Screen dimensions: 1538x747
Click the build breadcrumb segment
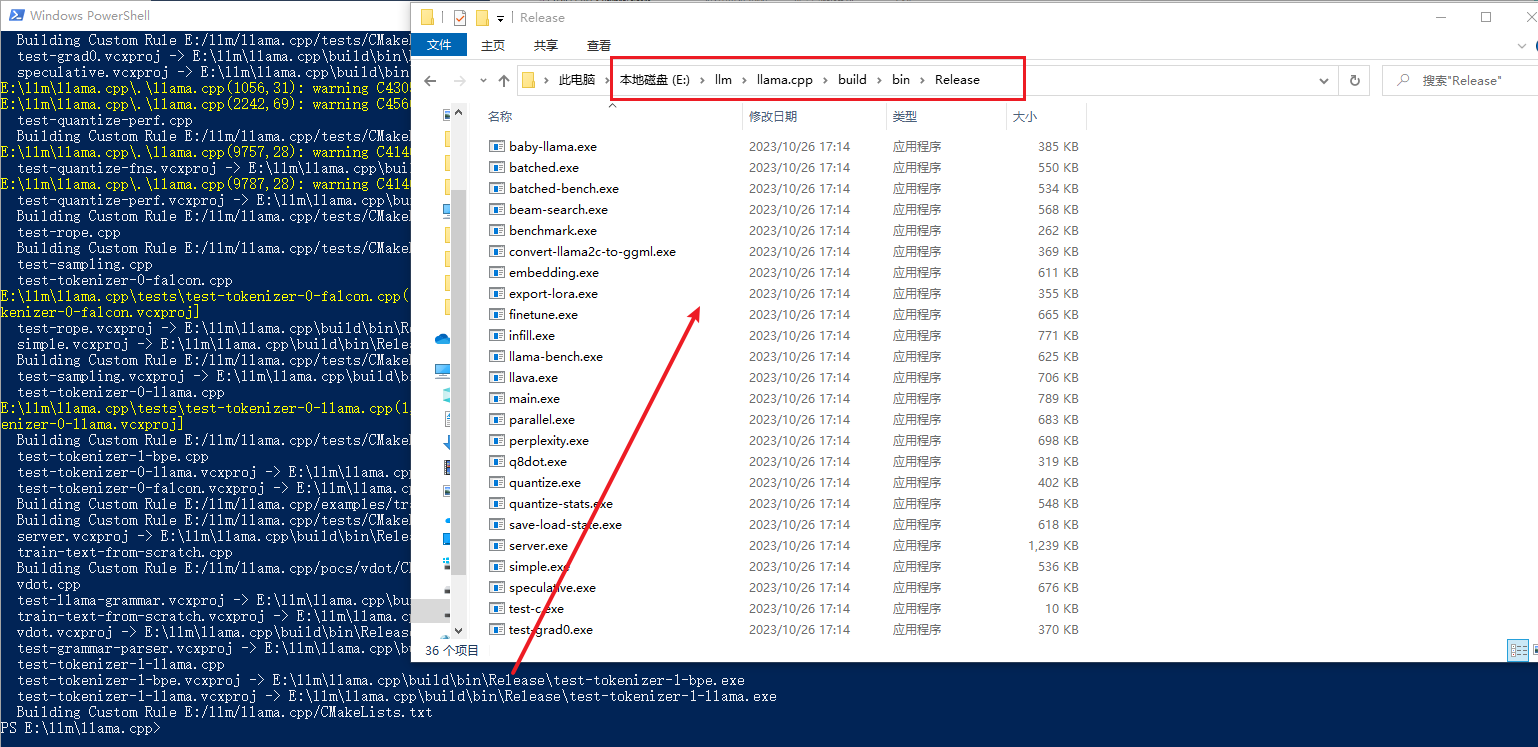[x=852, y=80]
